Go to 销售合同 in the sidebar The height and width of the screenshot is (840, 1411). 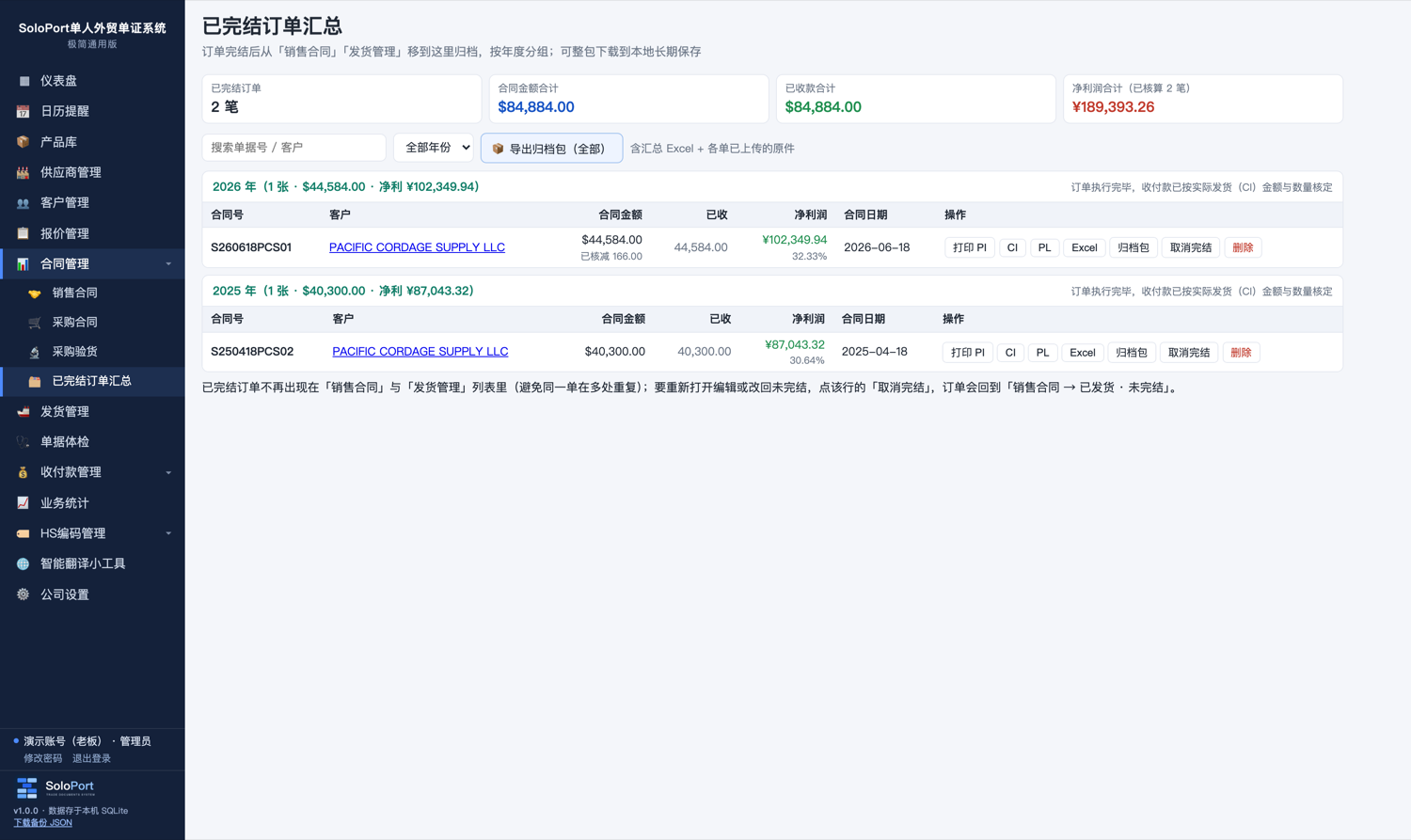92,293
